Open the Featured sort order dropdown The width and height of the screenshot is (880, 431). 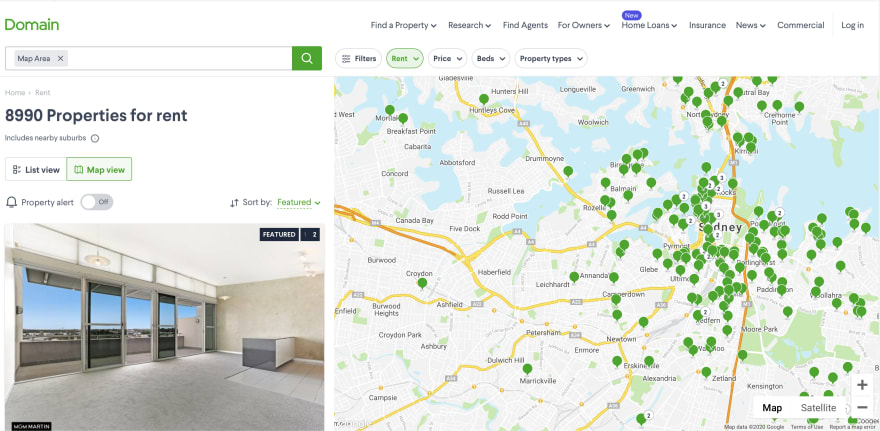[299, 202]
